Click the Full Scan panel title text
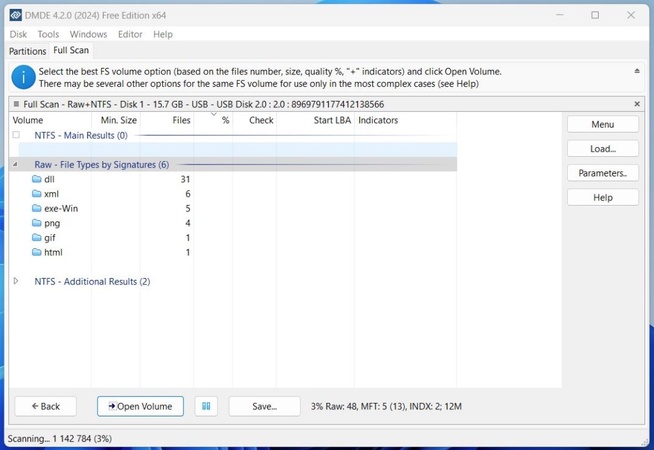Screen dimensions: 654x450 tap(204, 104)
